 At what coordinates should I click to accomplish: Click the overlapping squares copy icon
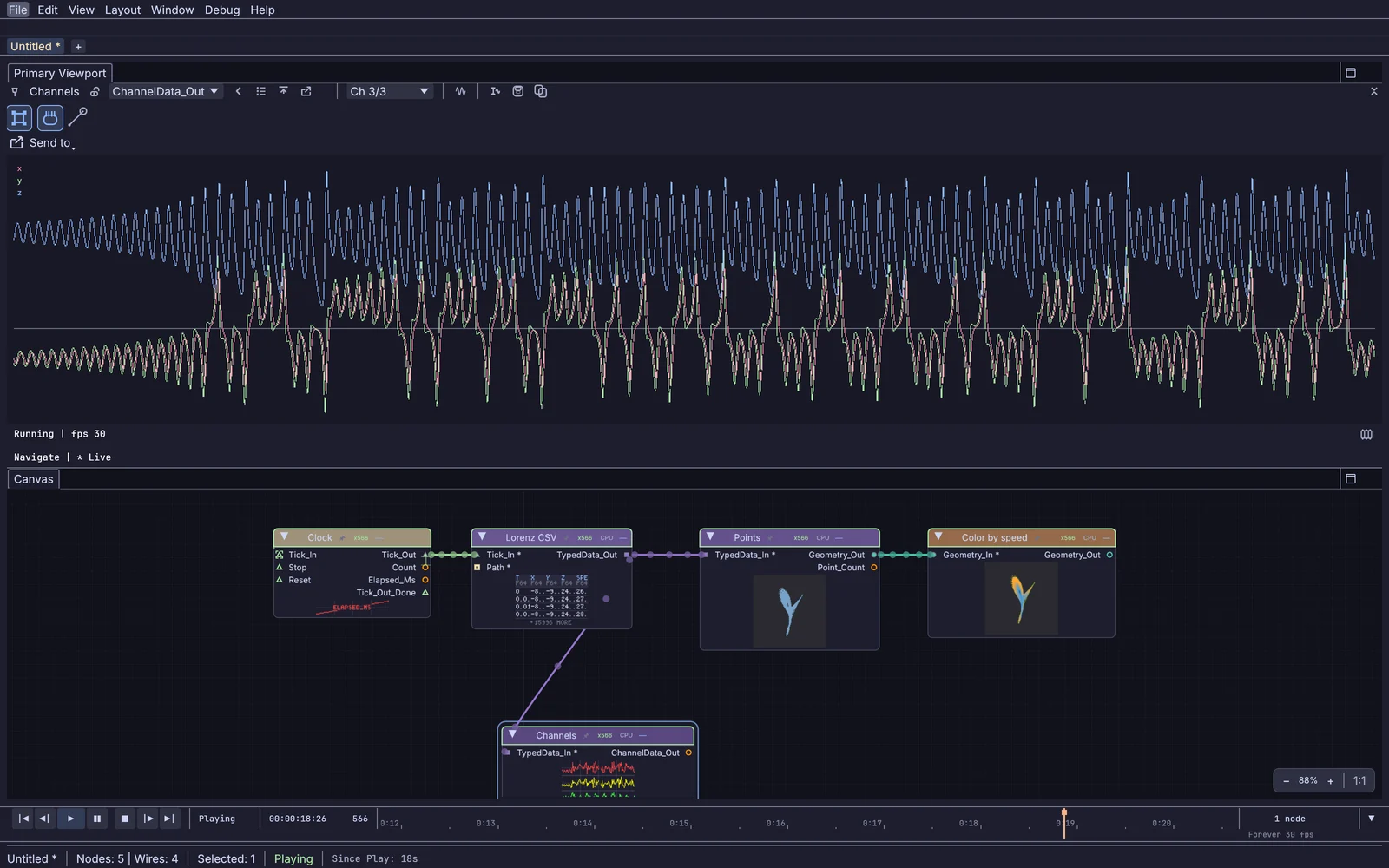click(x=541, y=91)
